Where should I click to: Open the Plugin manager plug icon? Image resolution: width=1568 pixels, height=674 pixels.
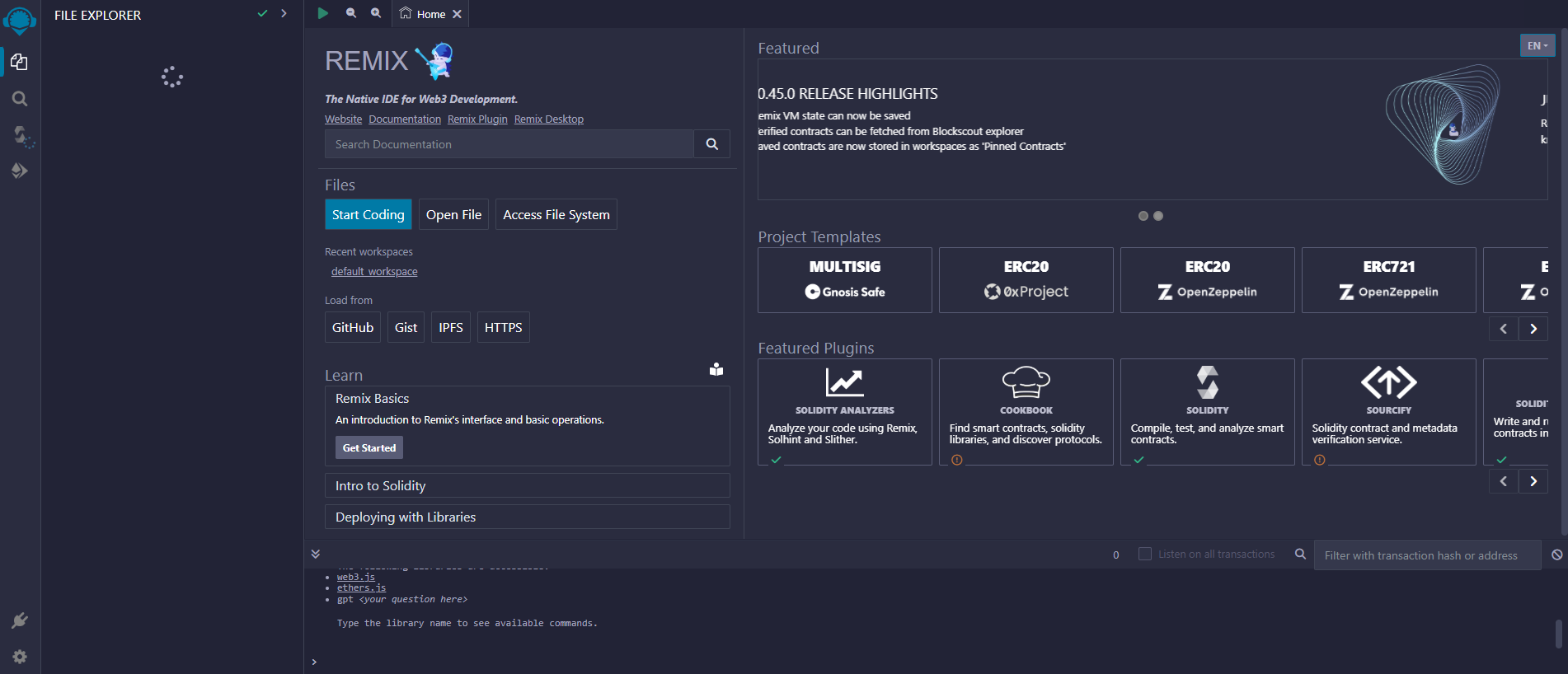[x=20, y=620]
